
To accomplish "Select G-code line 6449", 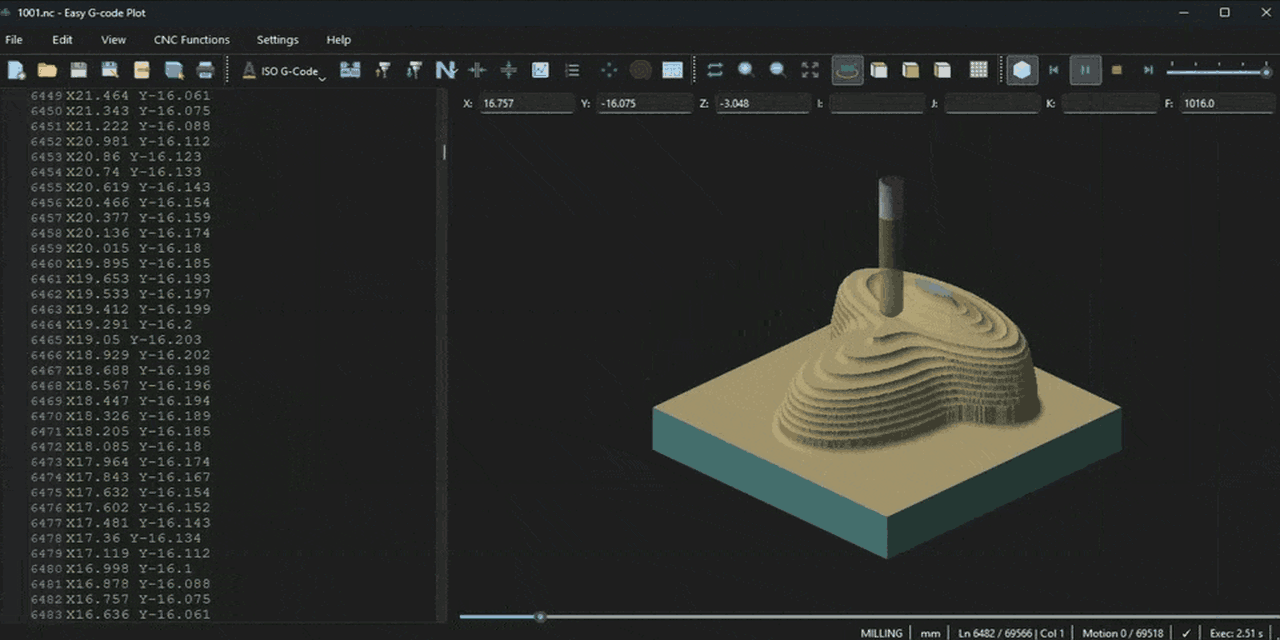I will pos(121,96).
